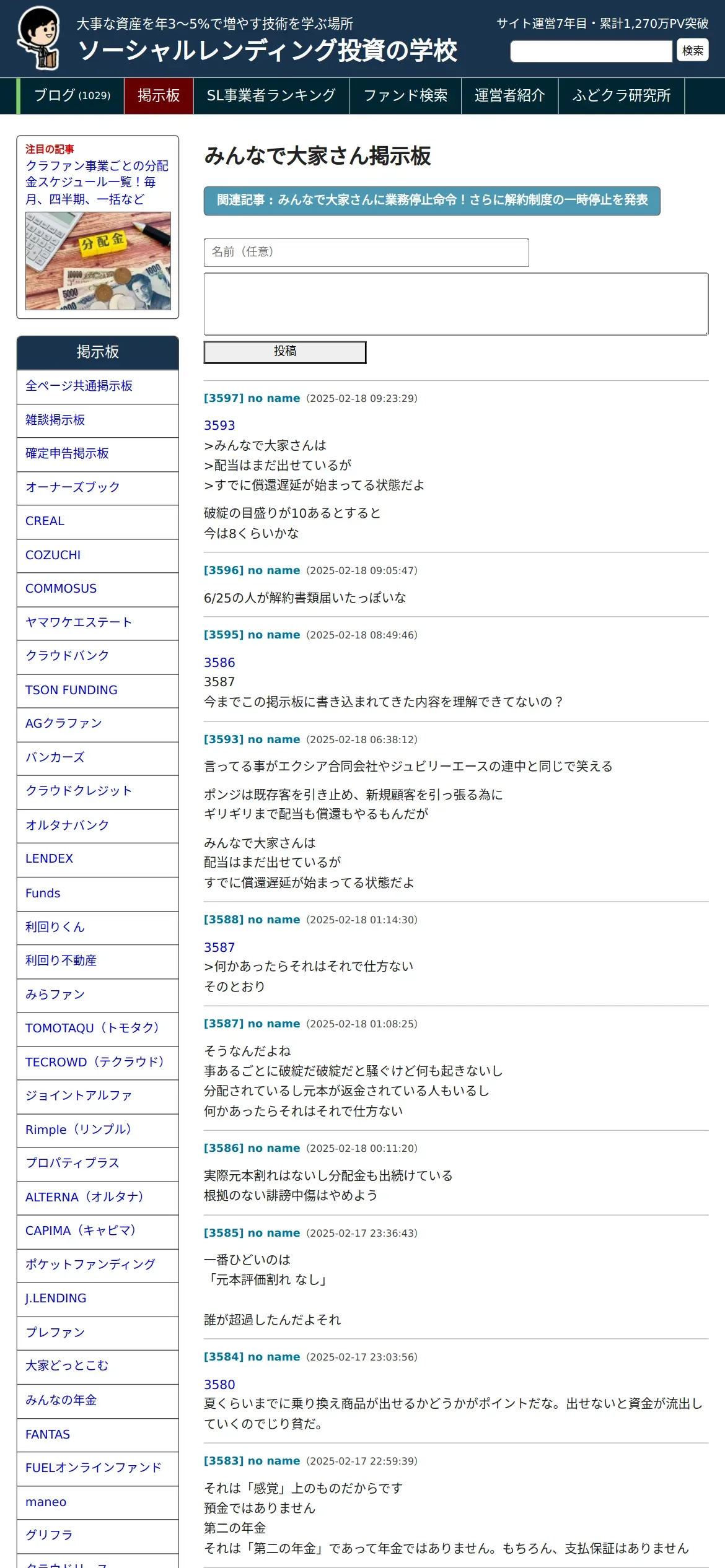Open SL事業者ランキング nav tab

tap(271, 96)
